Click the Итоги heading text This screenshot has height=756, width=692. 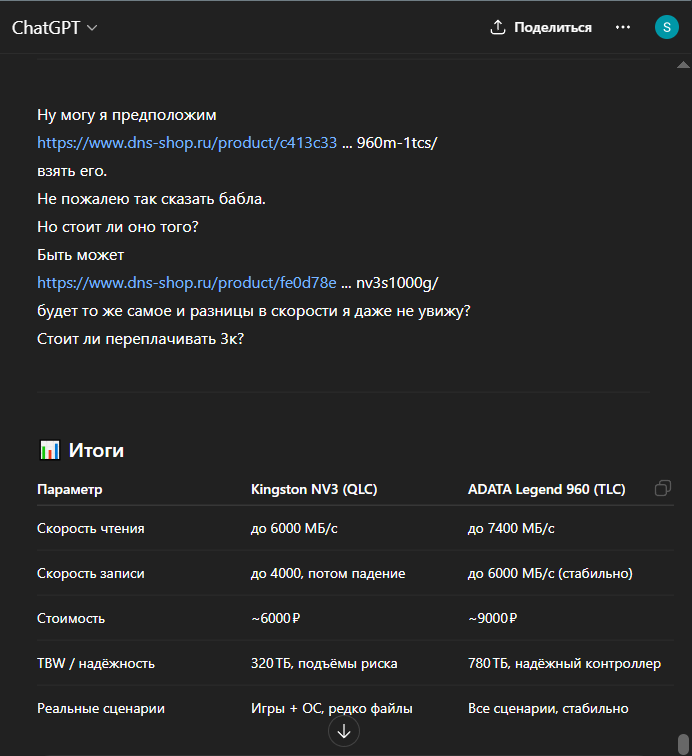pyautogui.click(x=96, y=450)
